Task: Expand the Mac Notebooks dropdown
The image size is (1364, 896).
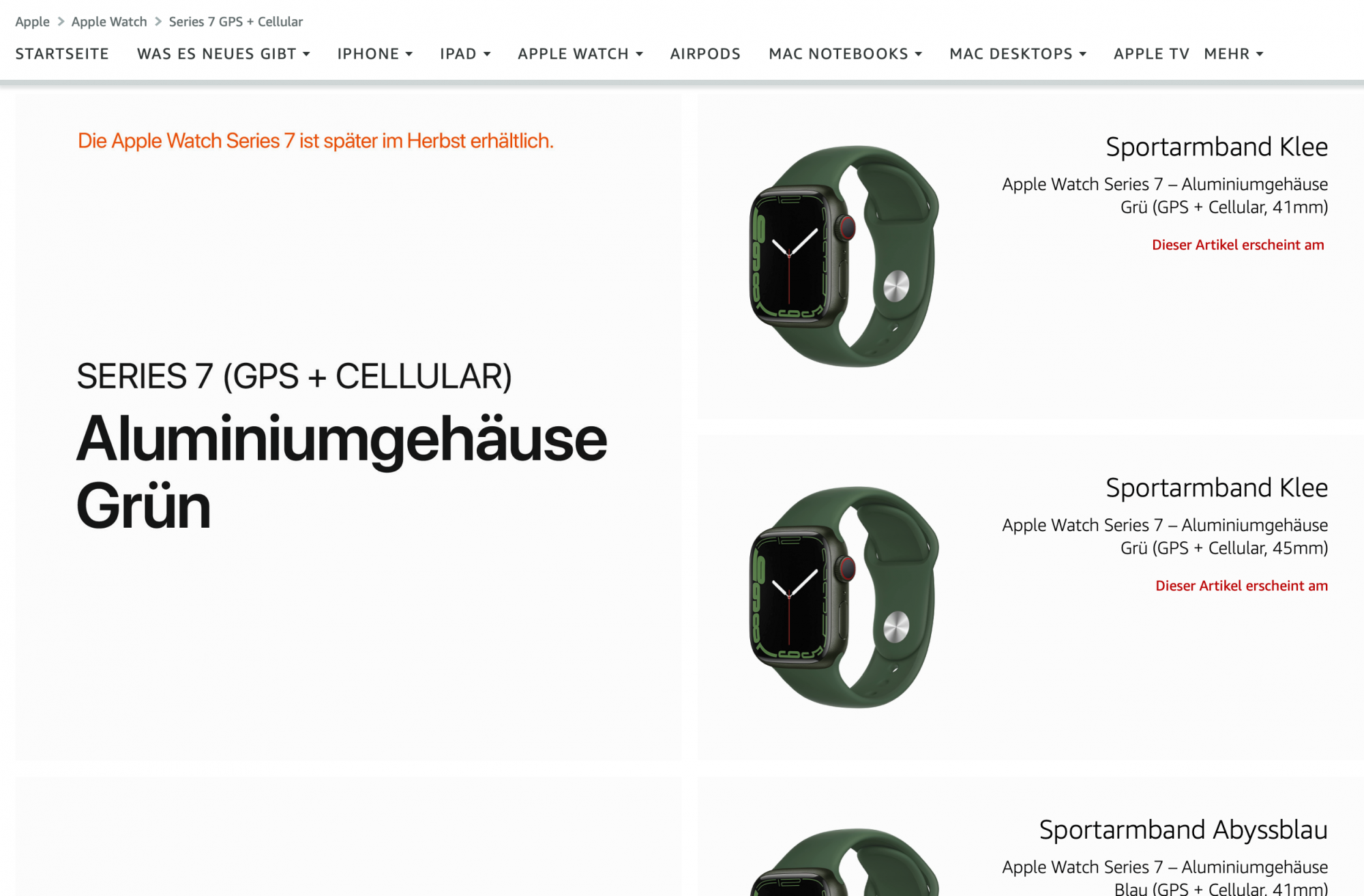Action: tap(845, 54)
